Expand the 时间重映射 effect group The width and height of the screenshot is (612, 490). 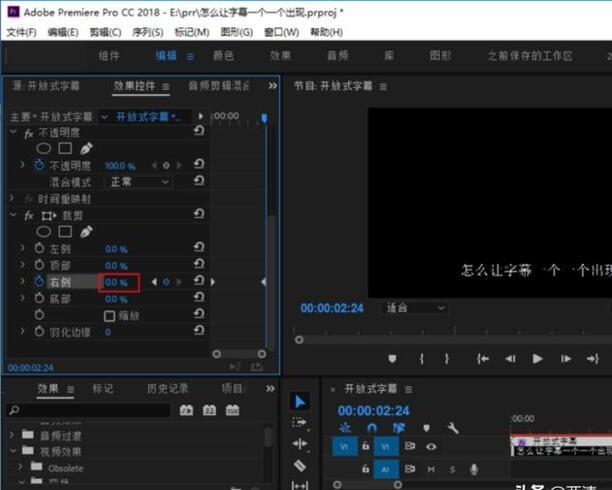pyautogui.click(x=12, y=198)
